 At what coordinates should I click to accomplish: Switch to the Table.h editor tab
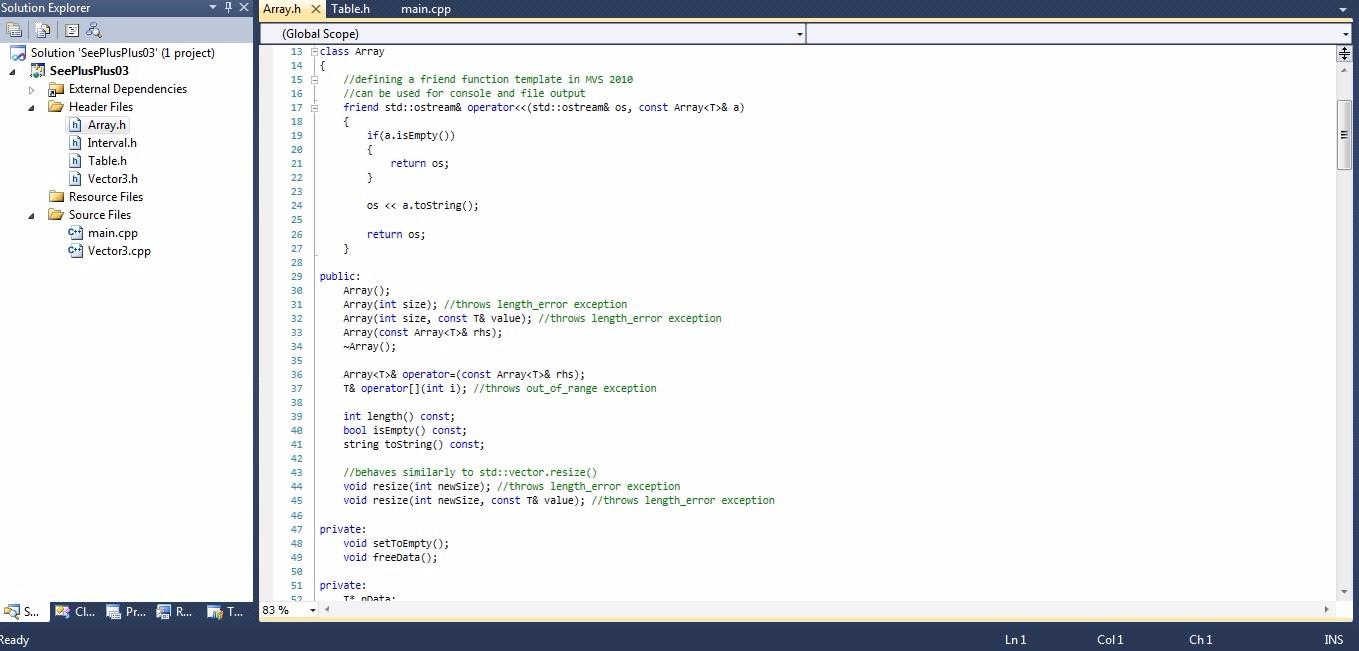pyautogui.click(x=350, y=9)
